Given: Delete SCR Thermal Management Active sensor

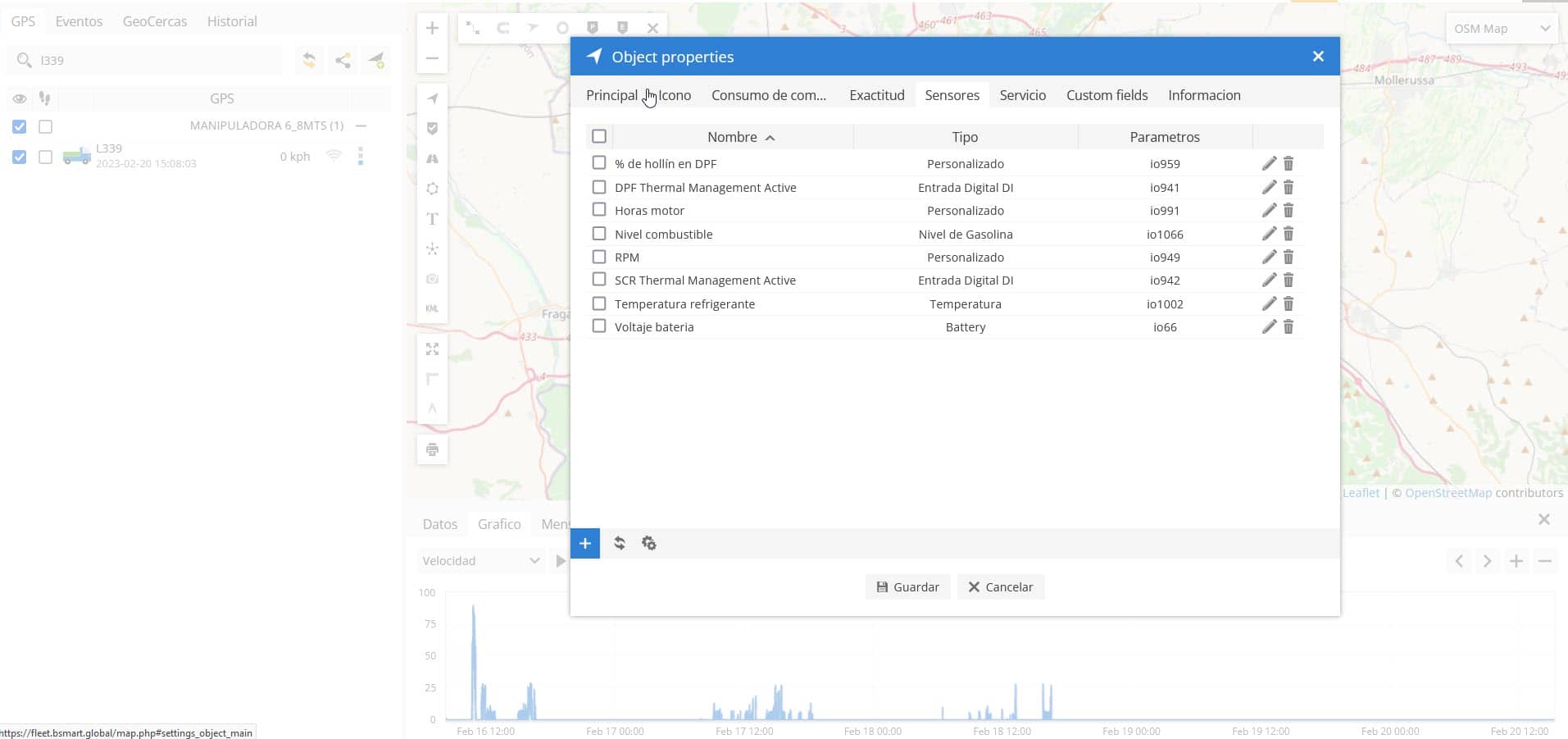Looking at the screenshot, I should pyautogui.click(x=1288, y=280).
